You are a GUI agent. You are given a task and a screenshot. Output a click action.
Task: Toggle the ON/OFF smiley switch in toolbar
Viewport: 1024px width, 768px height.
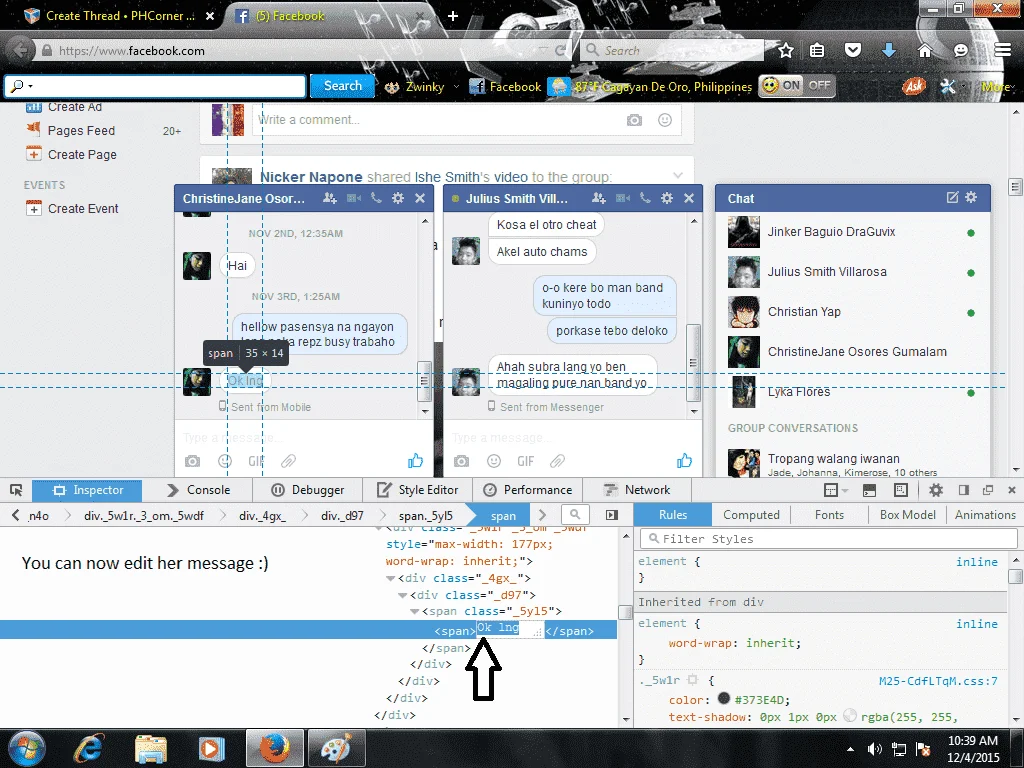(797, 86)
